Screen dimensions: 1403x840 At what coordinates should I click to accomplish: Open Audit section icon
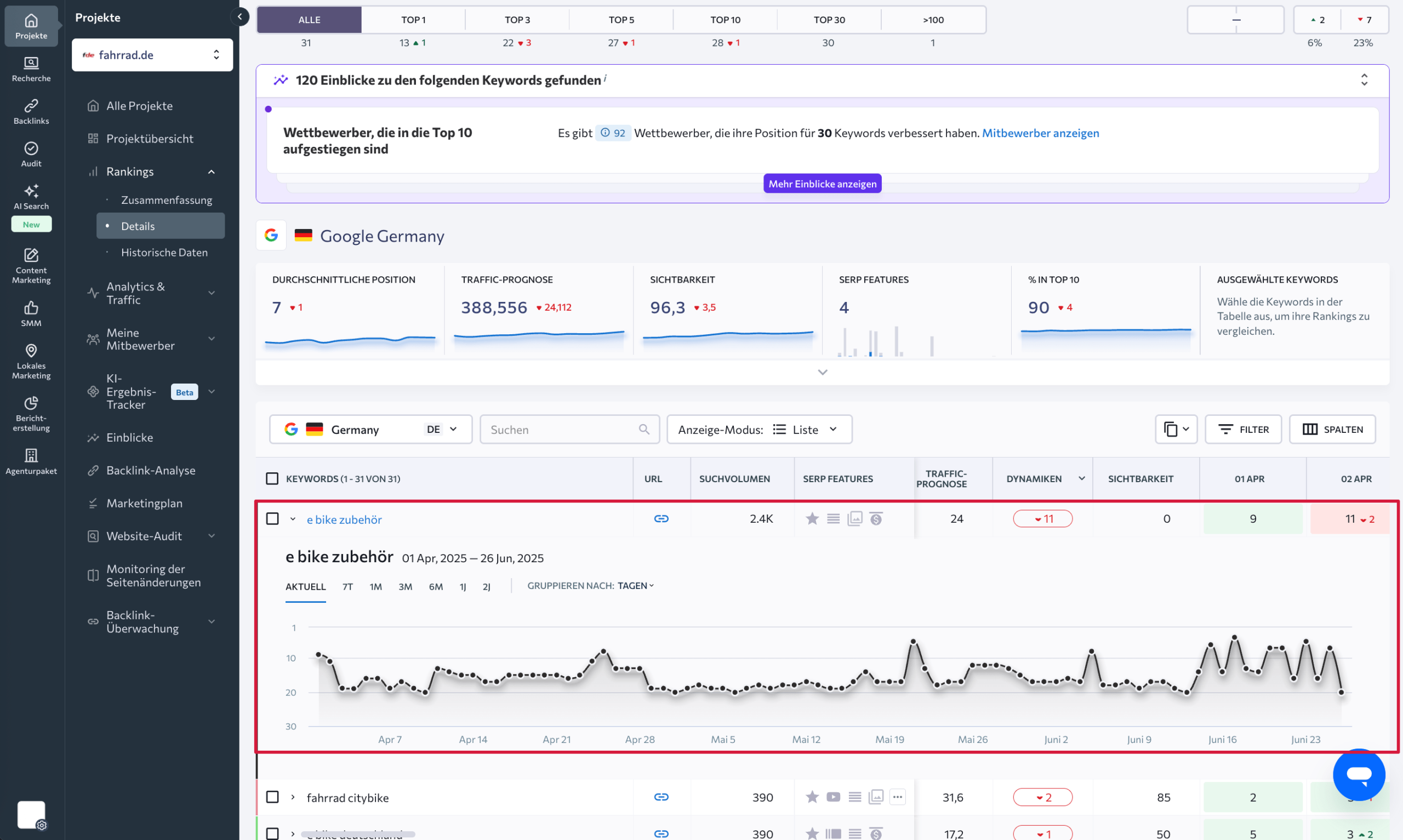[x=31, y=154]
